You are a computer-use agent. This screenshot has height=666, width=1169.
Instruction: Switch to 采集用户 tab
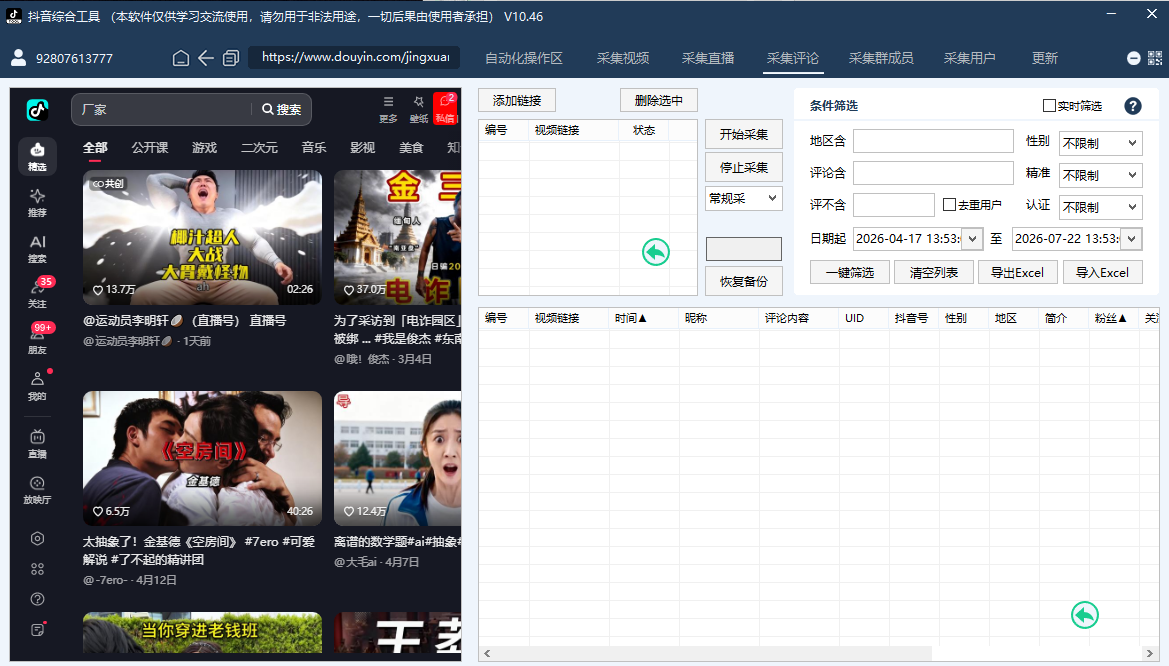[x=969, y=58]
